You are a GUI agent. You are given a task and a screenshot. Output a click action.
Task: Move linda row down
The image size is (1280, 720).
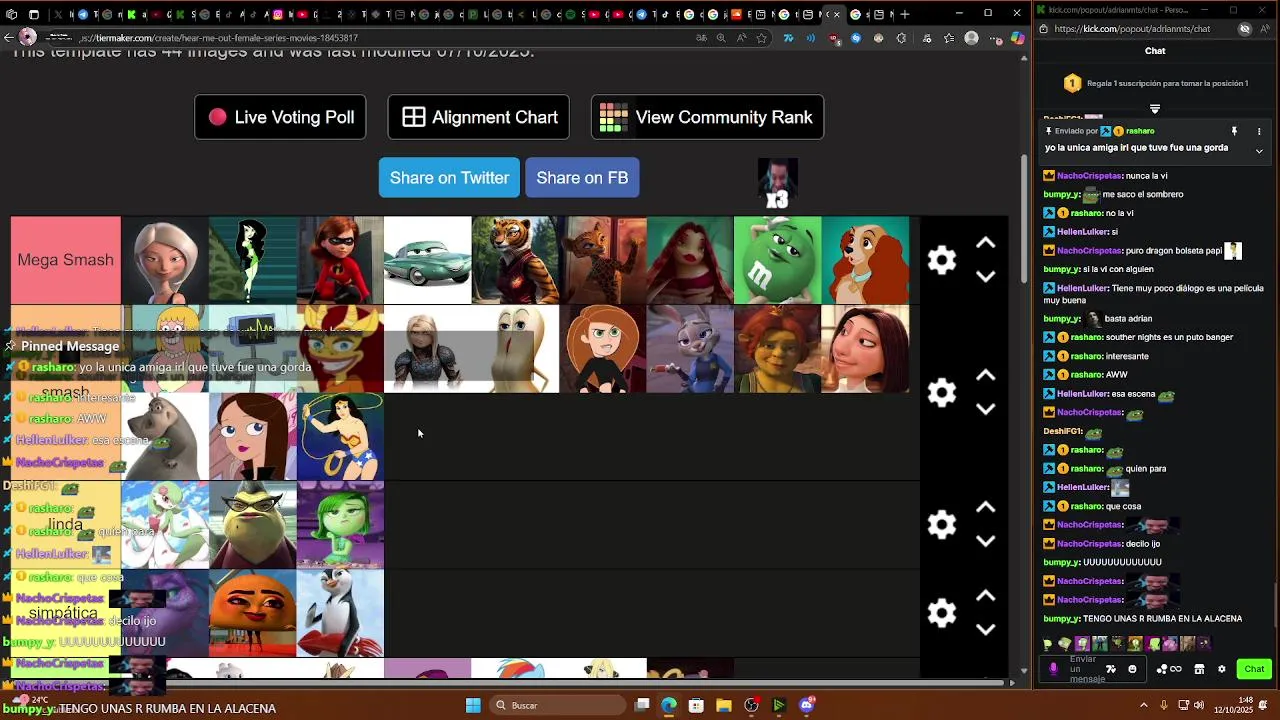985,541
